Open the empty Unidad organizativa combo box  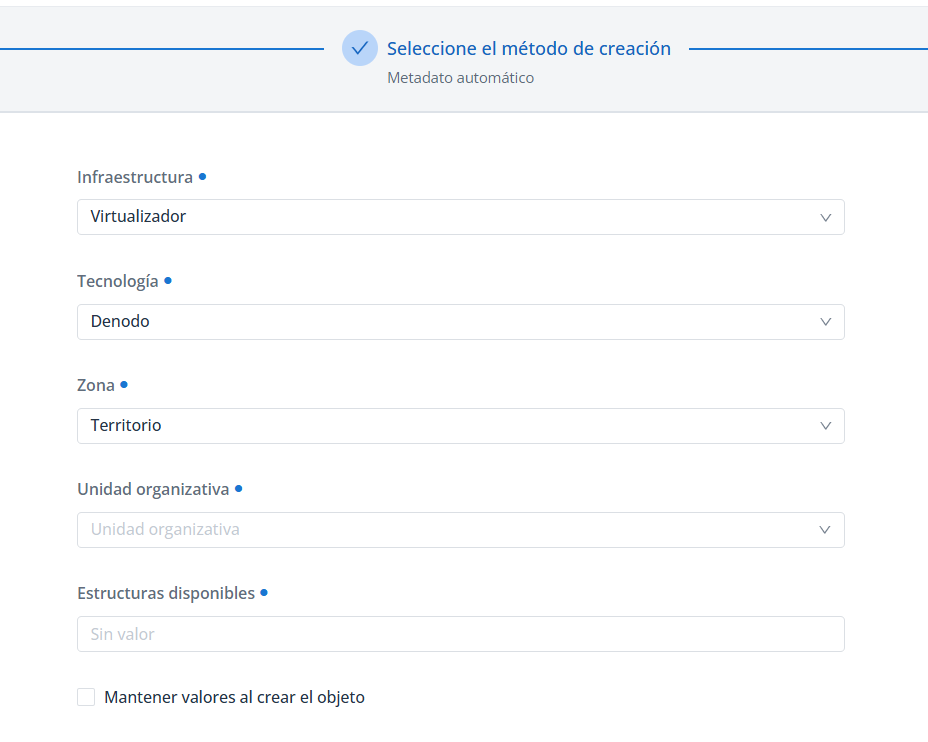440,530
